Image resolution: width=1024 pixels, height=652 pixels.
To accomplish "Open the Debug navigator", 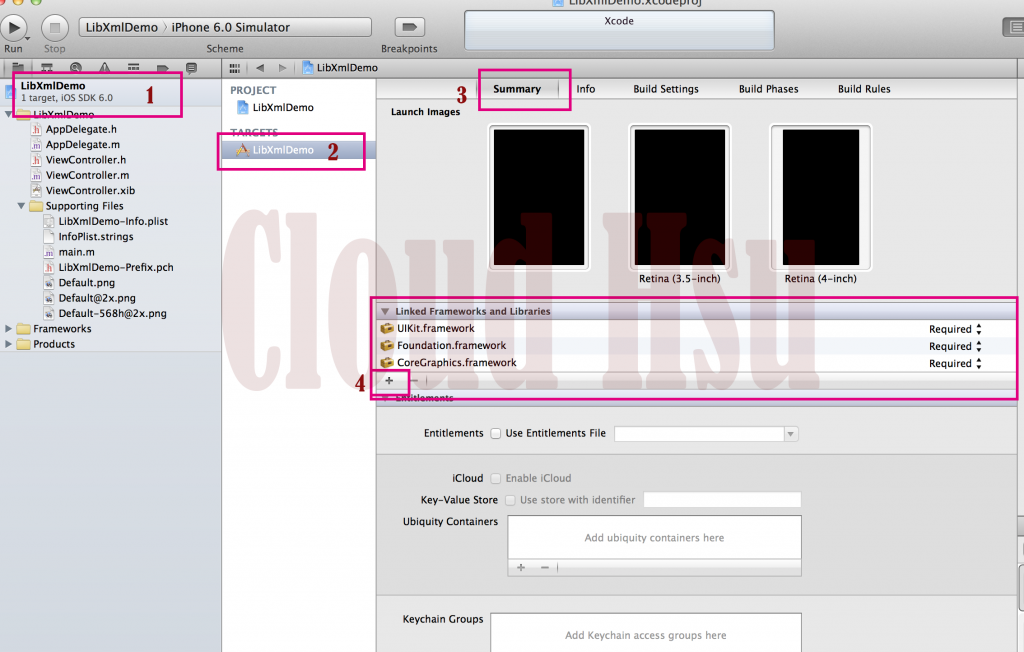I will click(x=133, y=67).
